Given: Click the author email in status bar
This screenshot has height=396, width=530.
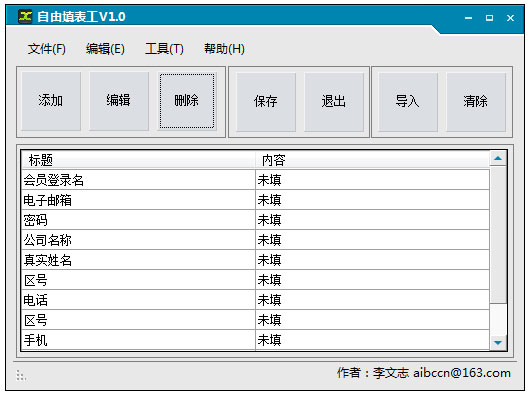Looking at the screenshot, I should pyautogui.click(x=462, y=373).
